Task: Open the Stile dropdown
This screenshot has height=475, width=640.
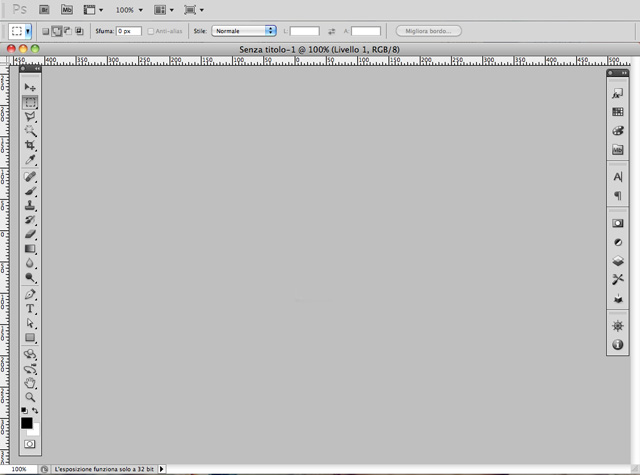Action: click(x=243, y=31)
